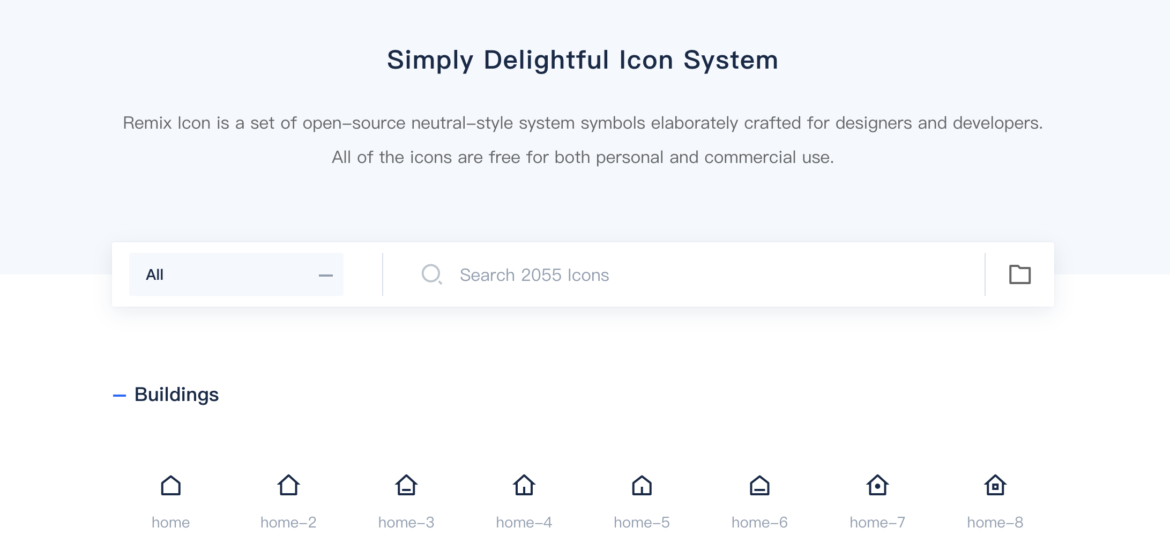The width and height of the screenshot is (1170, 550).
Task: Pick the home-7 icon
Action: (x=878, y=486)
